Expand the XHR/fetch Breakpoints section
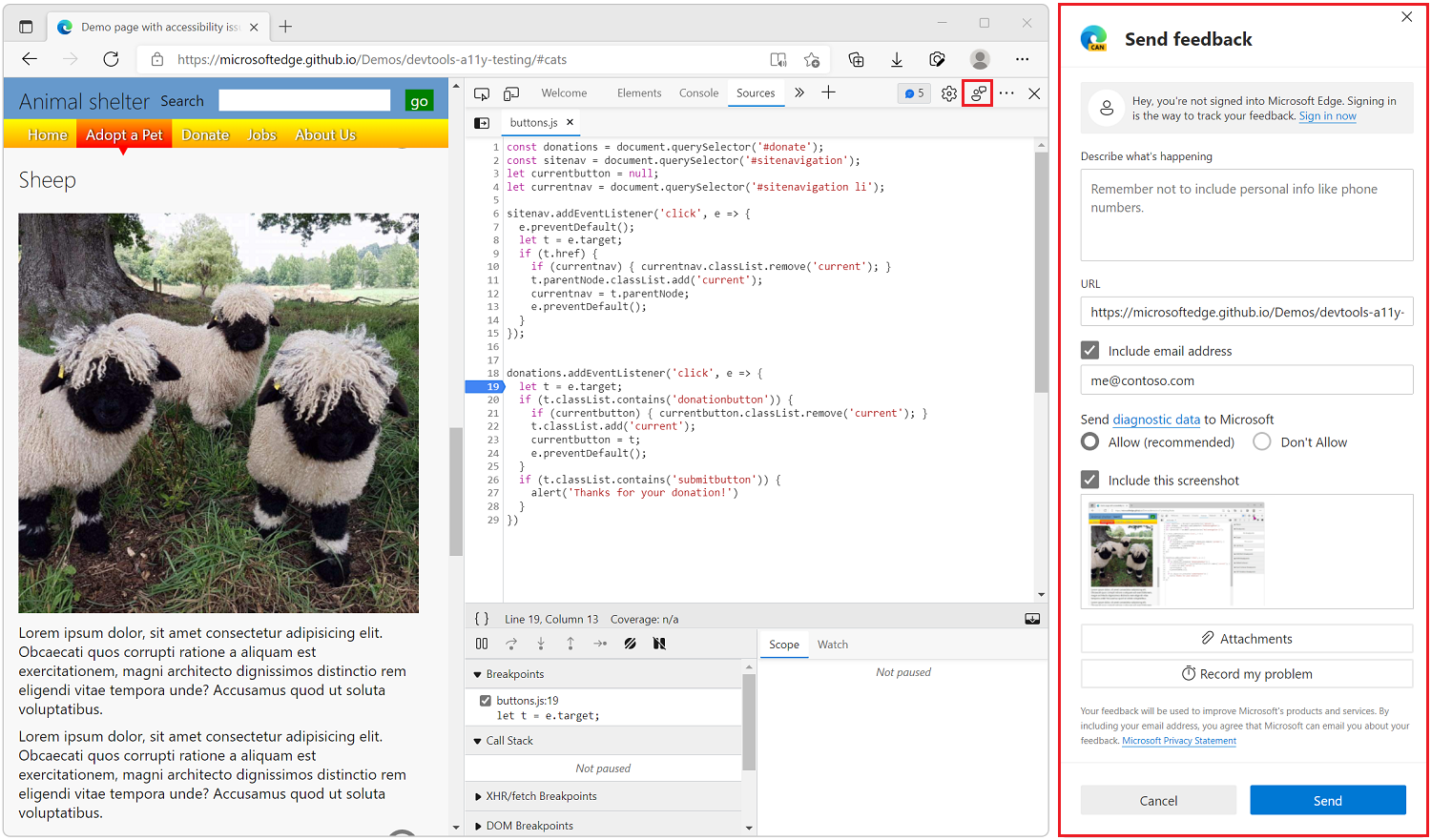The width and height of the screenshot is (1431, 840). 479,795
